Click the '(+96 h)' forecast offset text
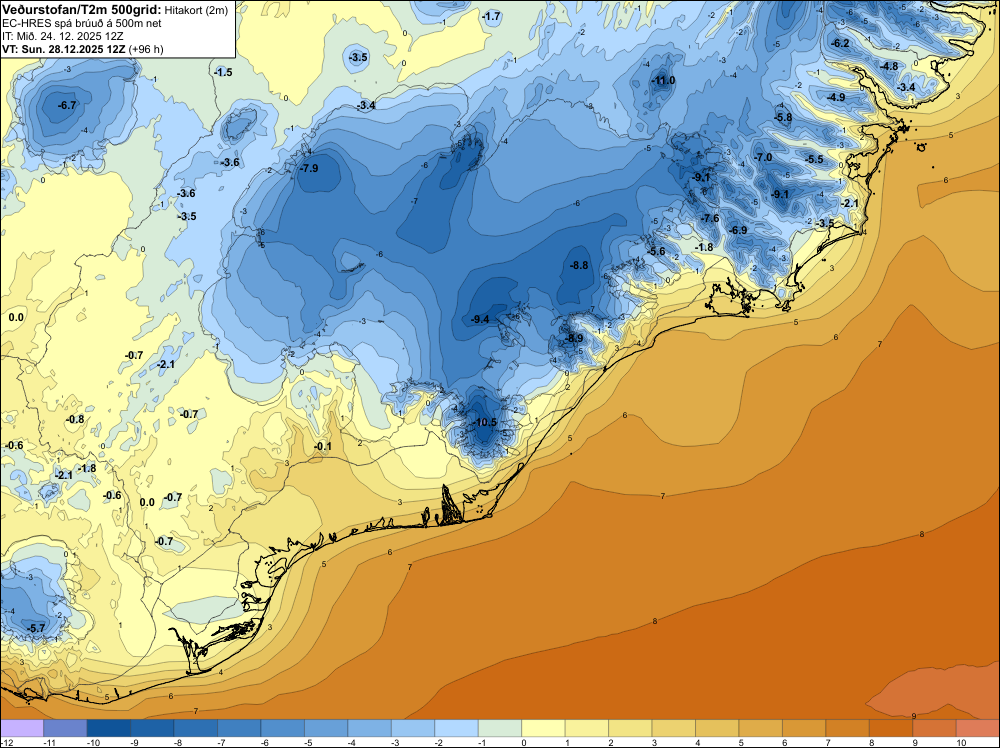Image resolution: width=1000 pixels, height=748 pixels. point(146,49)
